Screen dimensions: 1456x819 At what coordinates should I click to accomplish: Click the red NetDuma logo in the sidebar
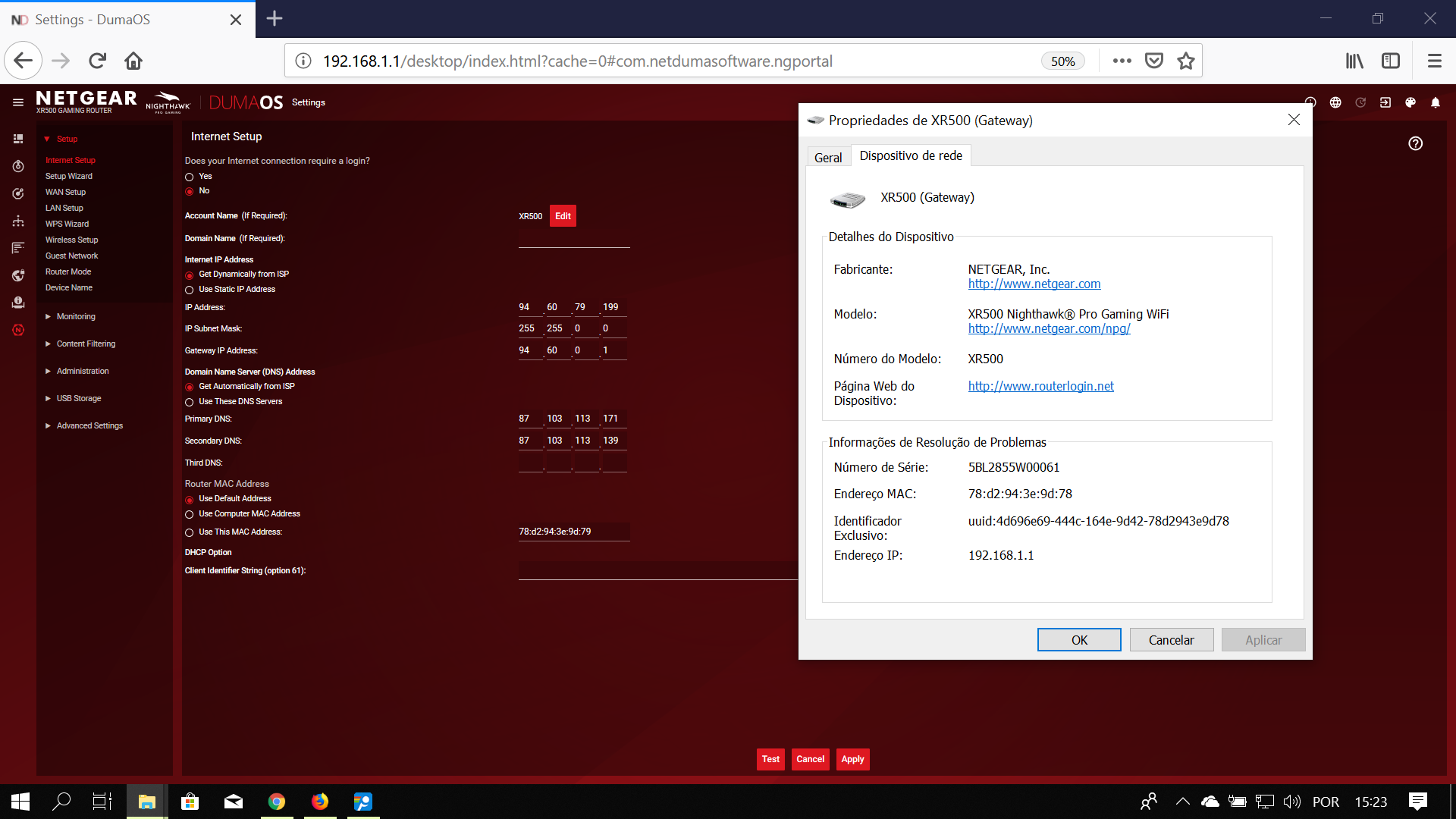point(18,330)
